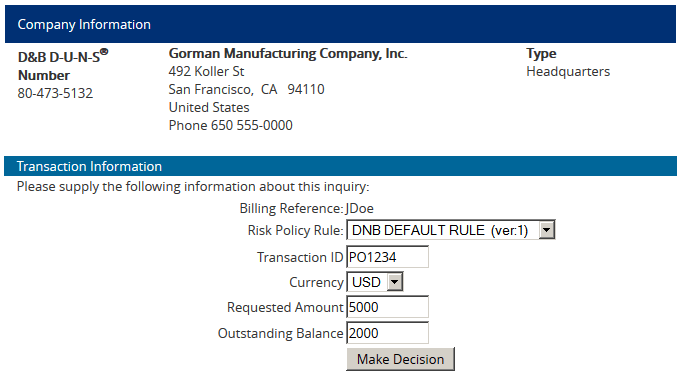Screen dimensions: 681x378
Task: Click the 492 Koller St address line
Action: point(206,71)
